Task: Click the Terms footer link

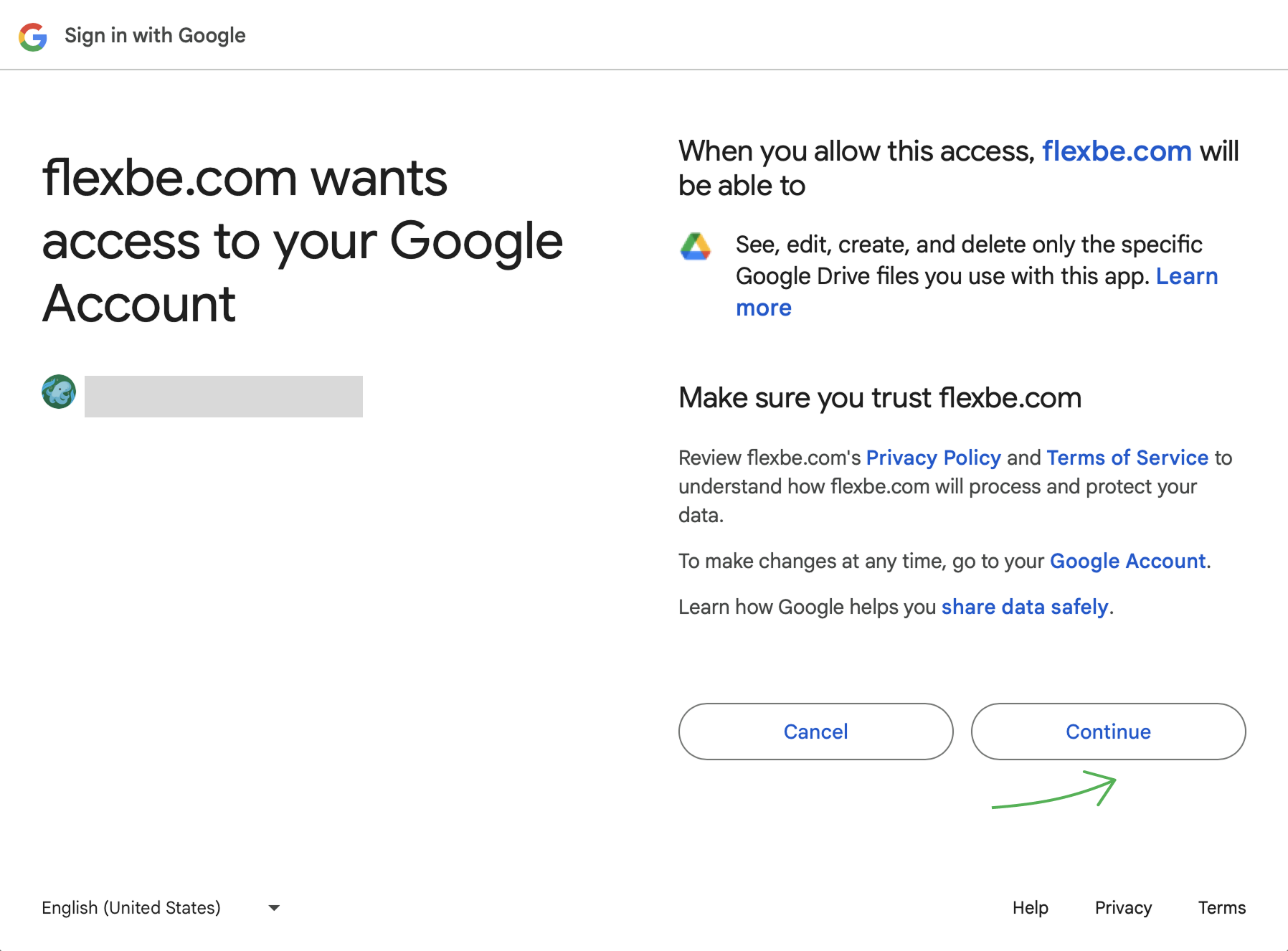Action: [1221, 908]
